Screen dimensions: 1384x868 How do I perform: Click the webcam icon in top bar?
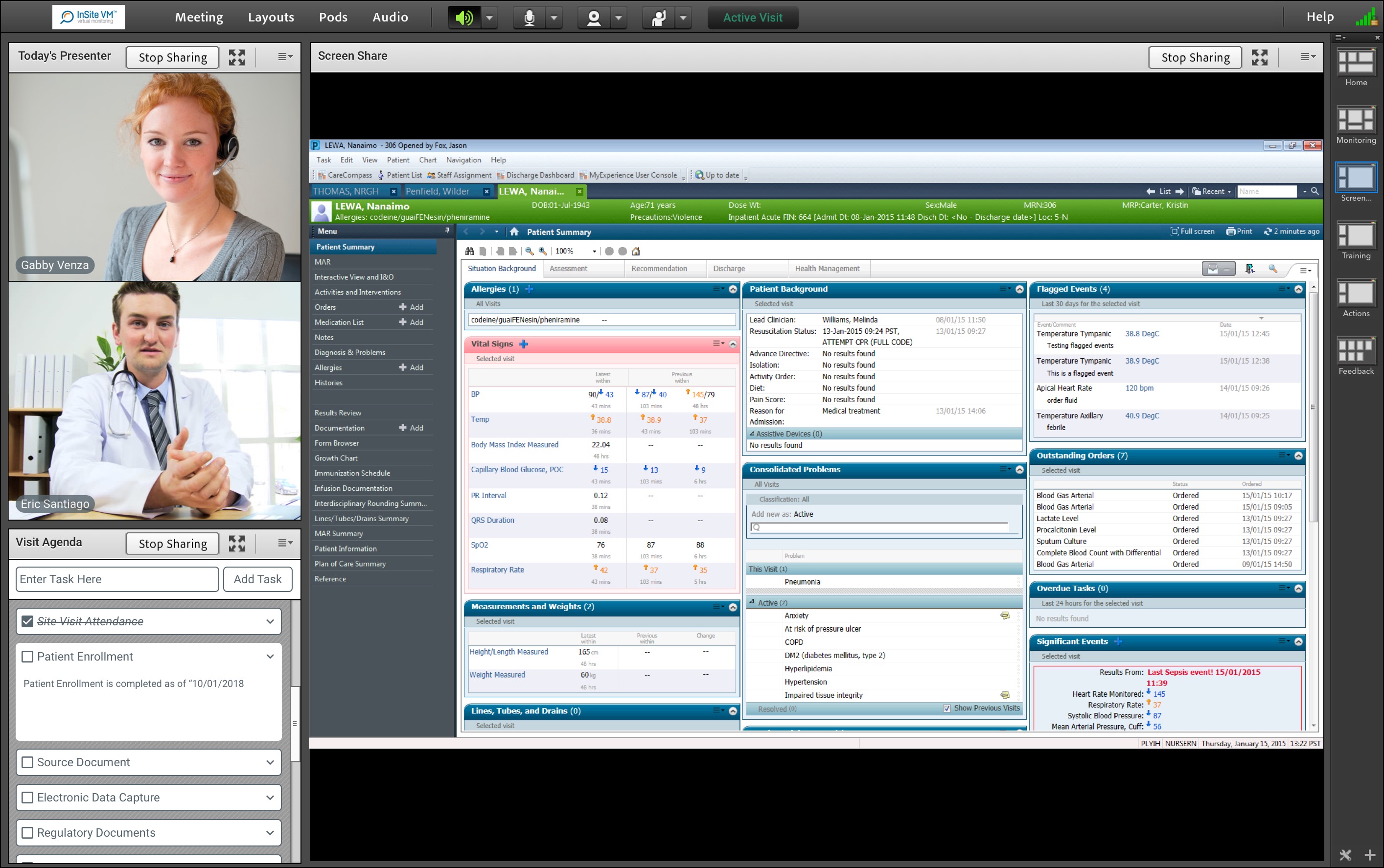[x=594, y=18]
